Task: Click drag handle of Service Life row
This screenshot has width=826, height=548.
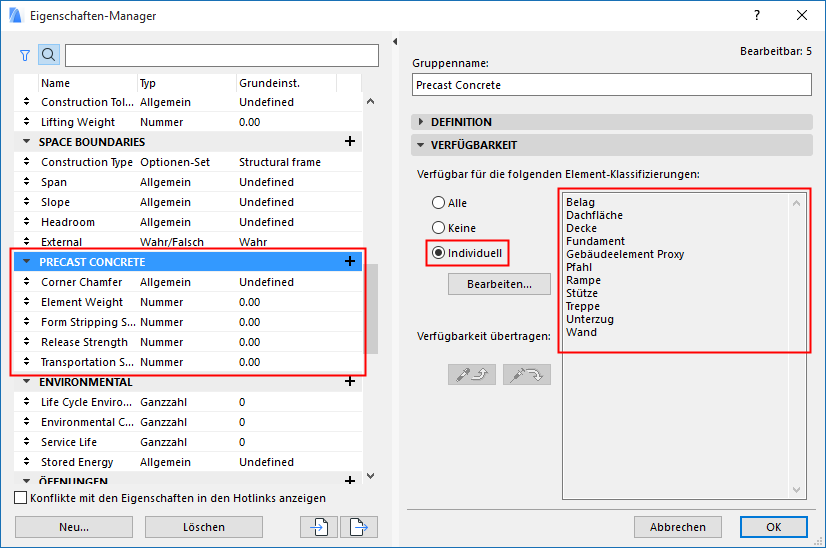Action: click(26, 442)
